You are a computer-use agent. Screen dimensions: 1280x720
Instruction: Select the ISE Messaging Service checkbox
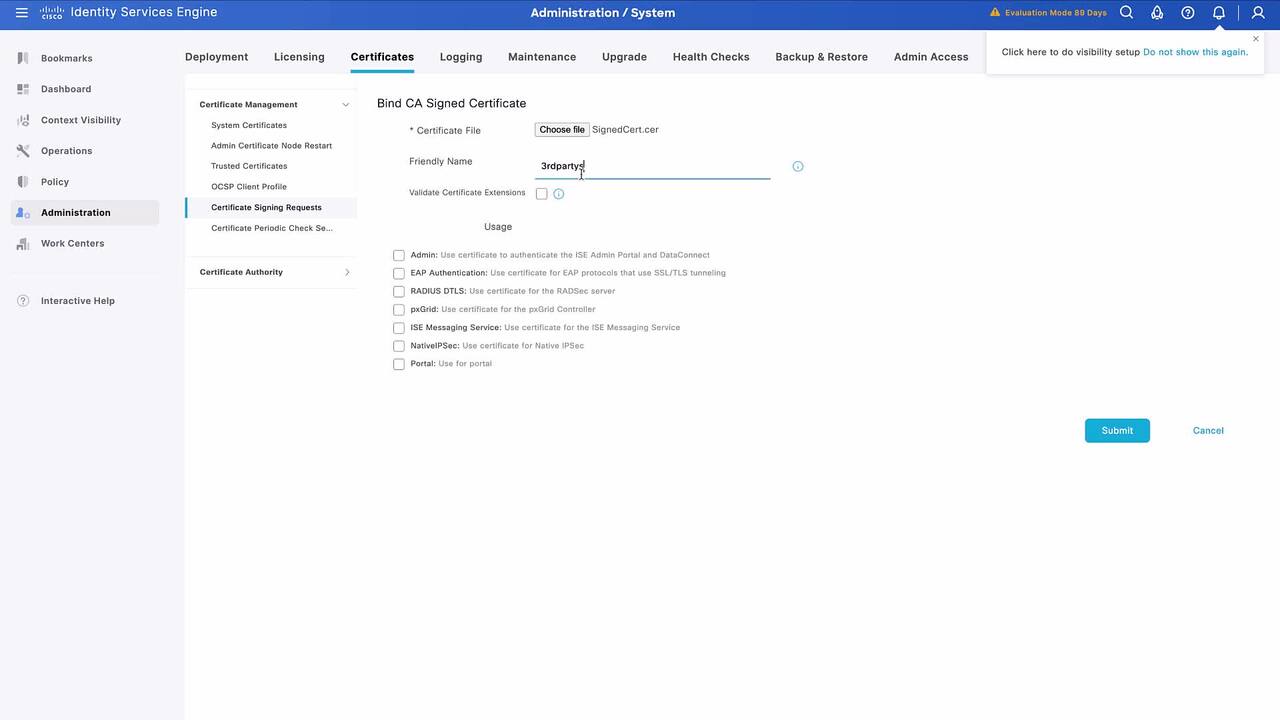(x=399, y=328)
